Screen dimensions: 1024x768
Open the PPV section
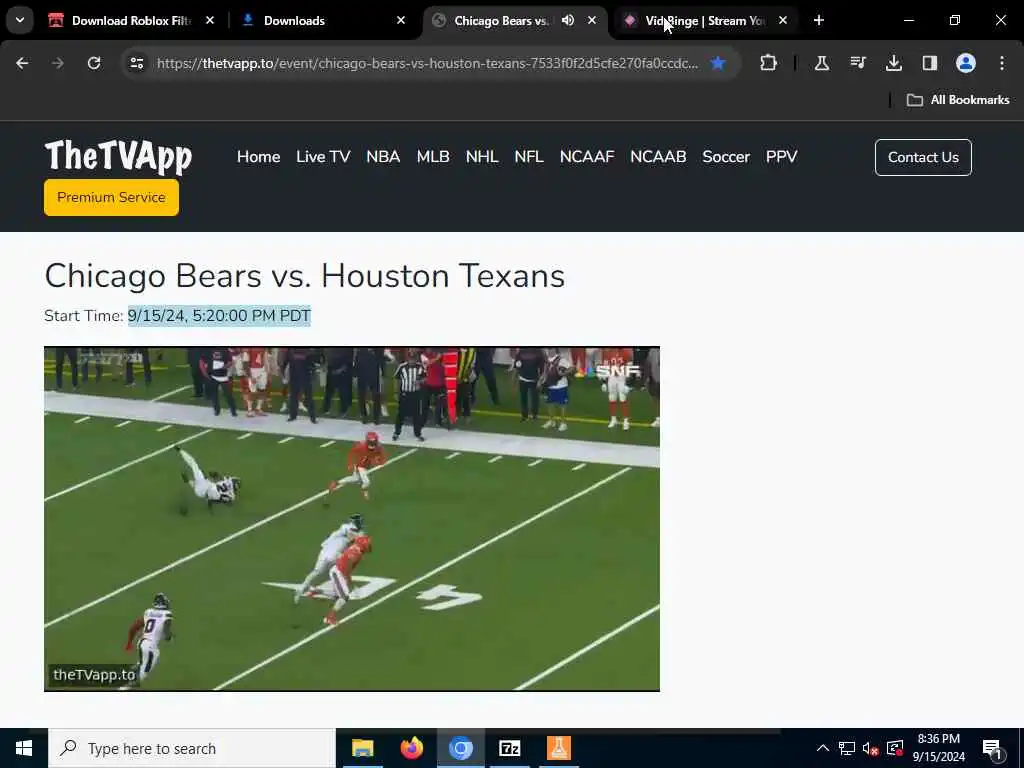(x=781, y=157)
